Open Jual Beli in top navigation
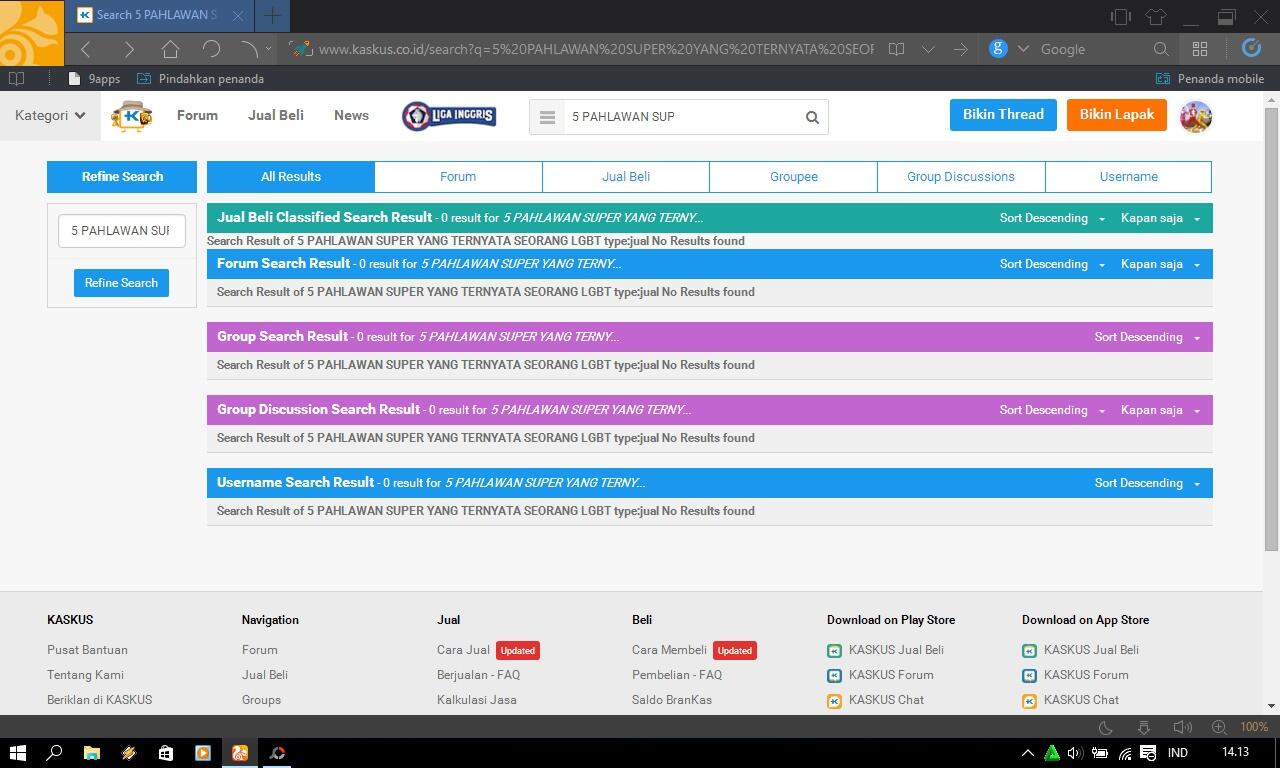 click(x=276, y=115)
